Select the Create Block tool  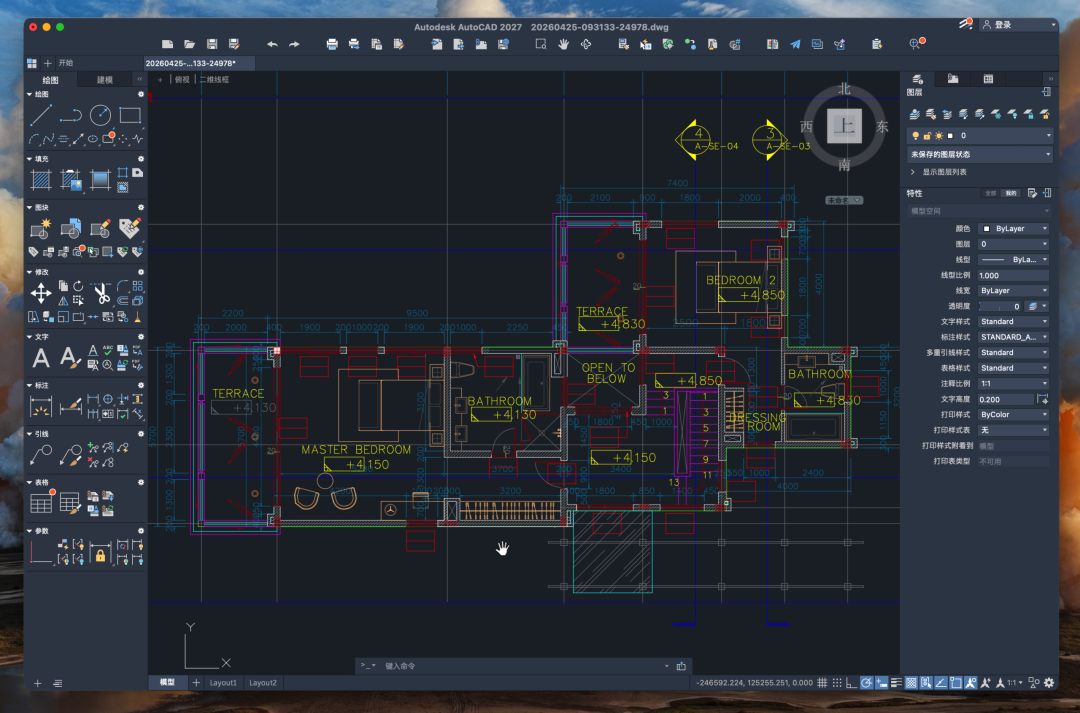pos(41,229)
